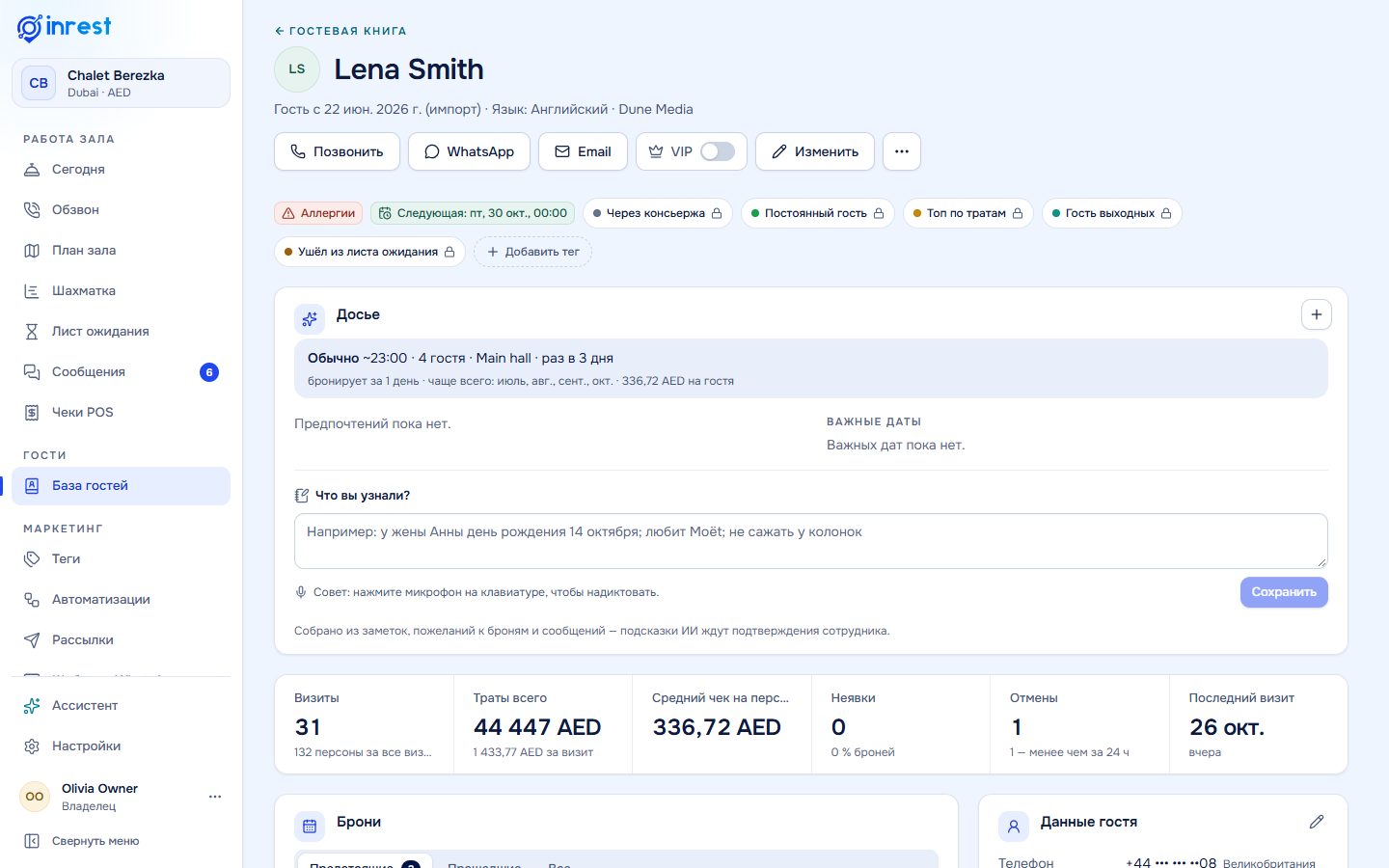This screenshot has width=1389, height=868.
Task: Go to План зала
Action: click(x=121, y=251)
